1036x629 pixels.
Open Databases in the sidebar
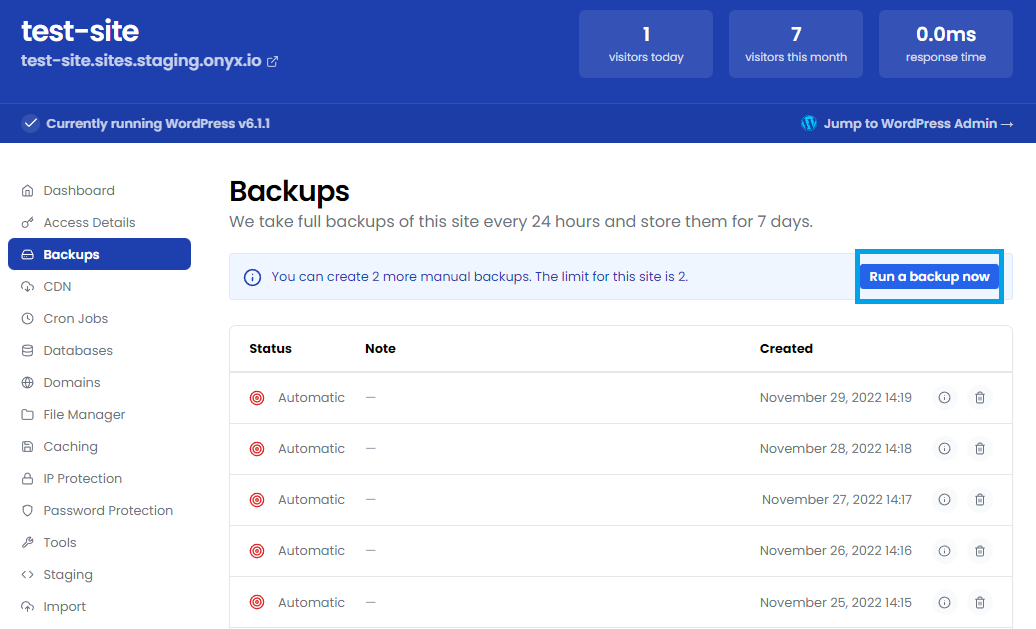[99, 351]
